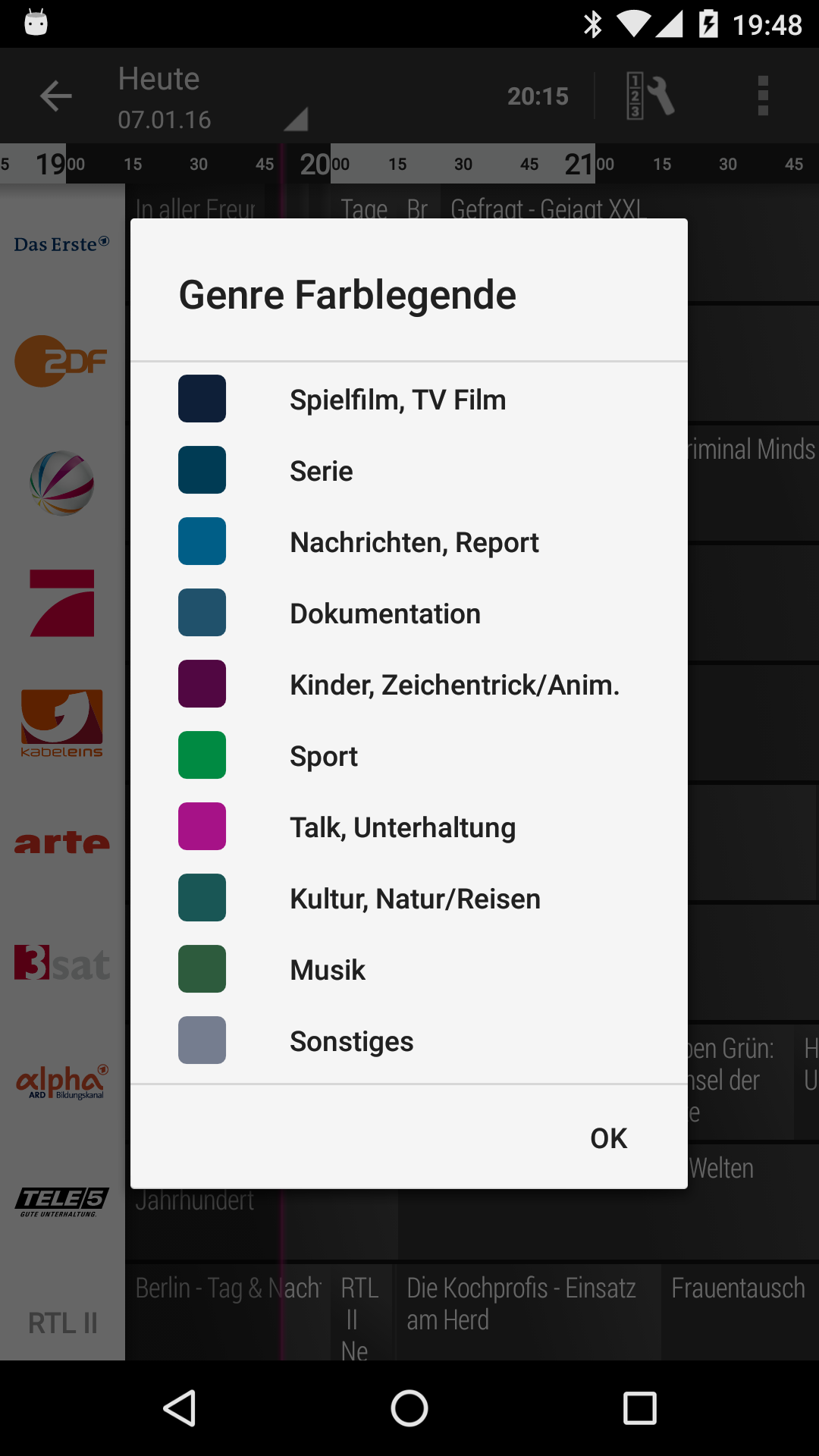This screenshot has width=819, height=1456.
Task: Tap the 20:15 prime-time jump button
Action: tap(538, 96)
